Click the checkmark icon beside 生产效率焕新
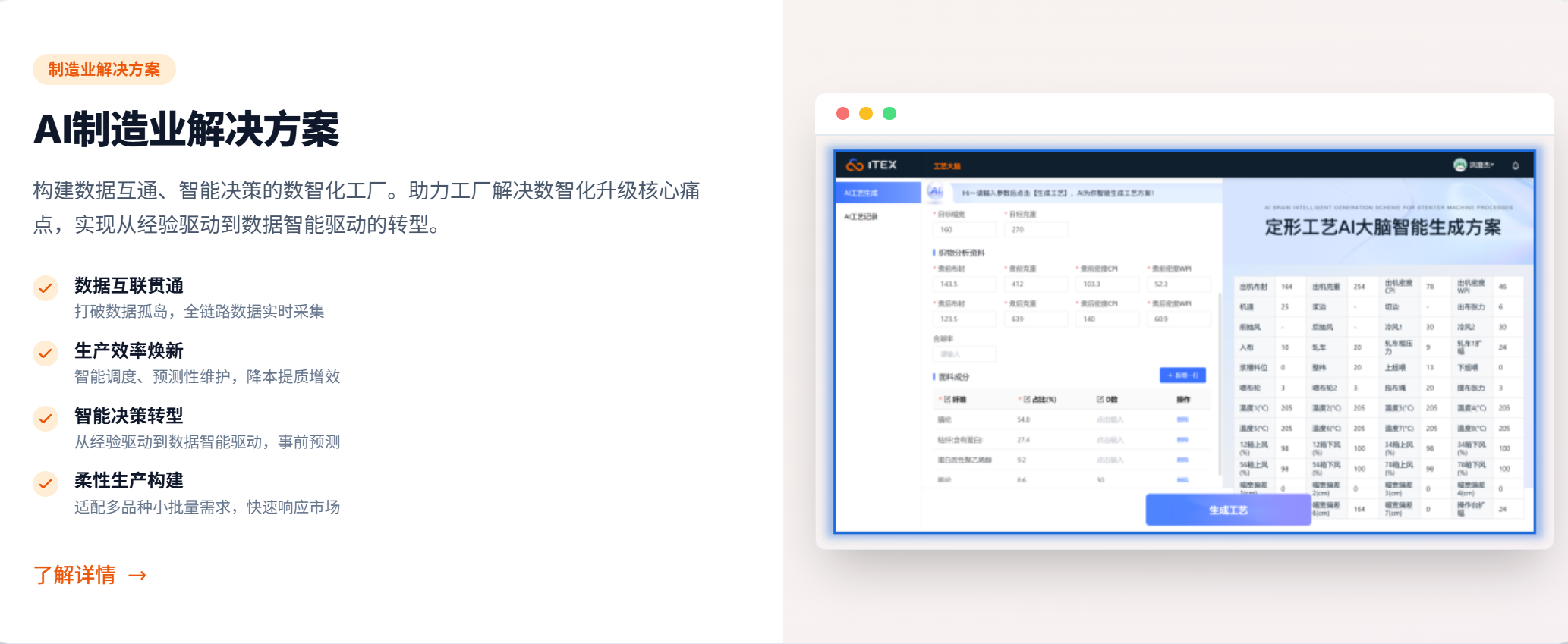This screenshot has width=1568, height=644. coord(46,353)
